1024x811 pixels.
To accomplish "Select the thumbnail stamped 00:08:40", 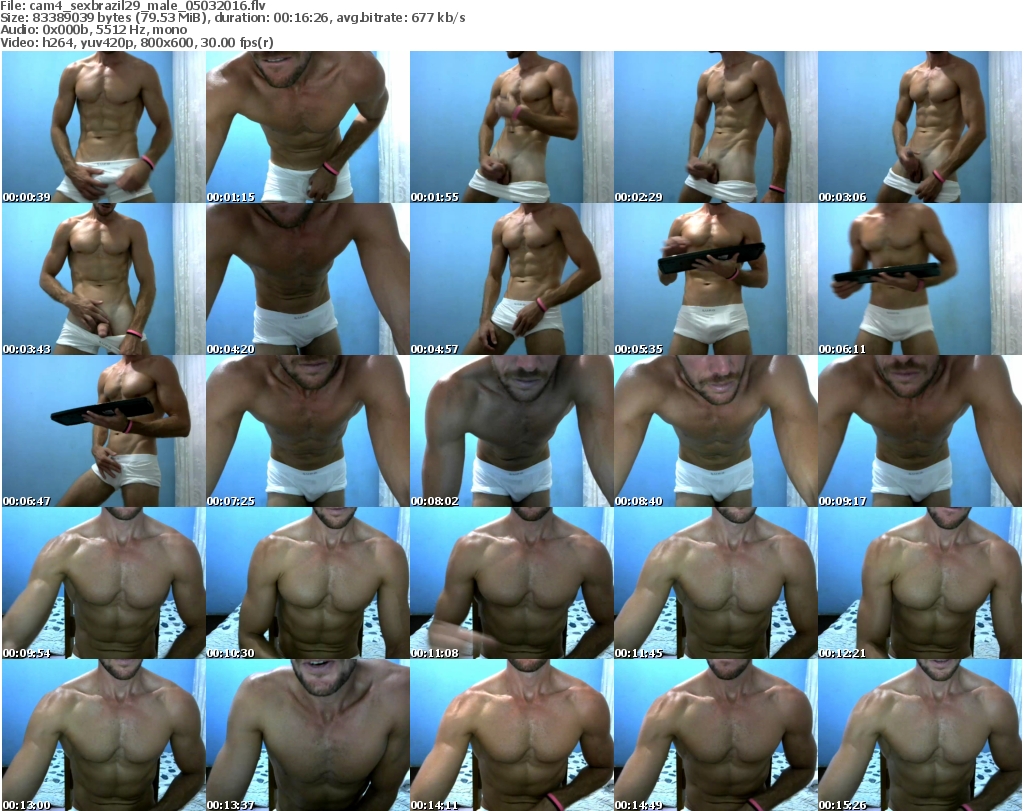I will 716,431.
